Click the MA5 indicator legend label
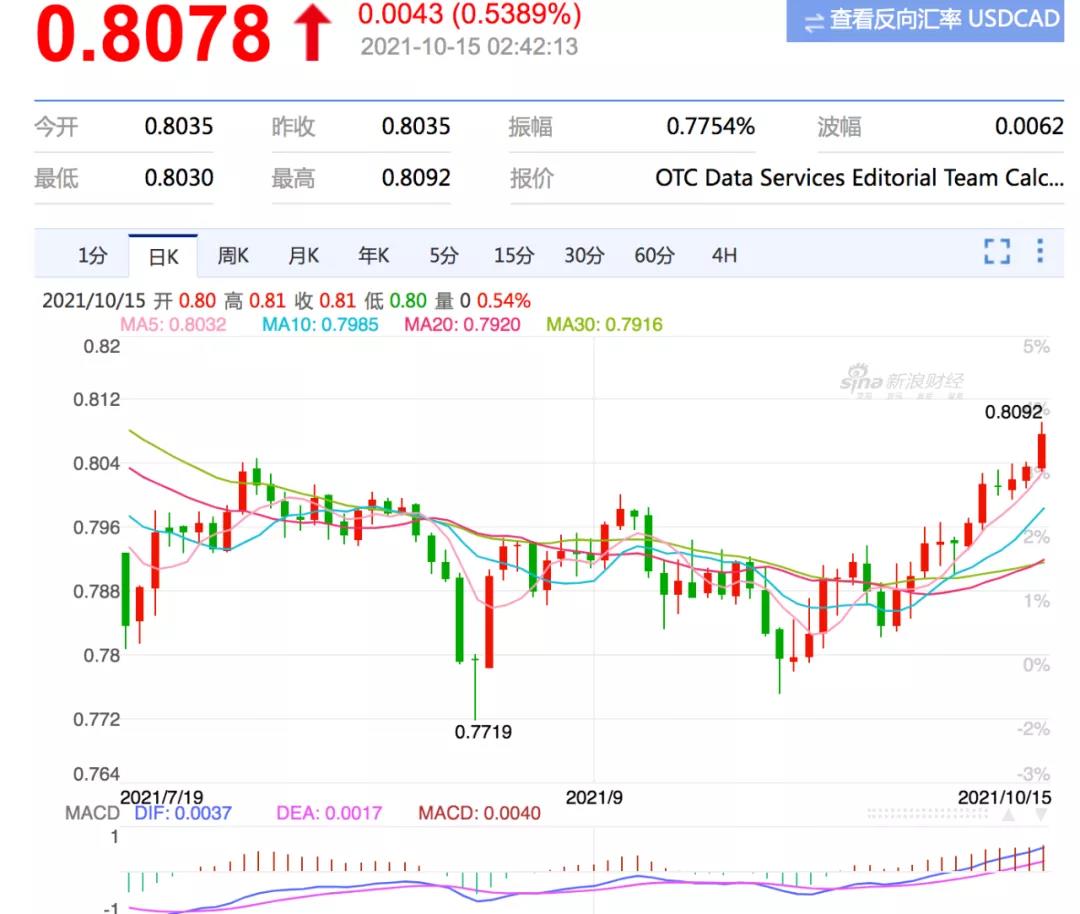 [173, 324]
